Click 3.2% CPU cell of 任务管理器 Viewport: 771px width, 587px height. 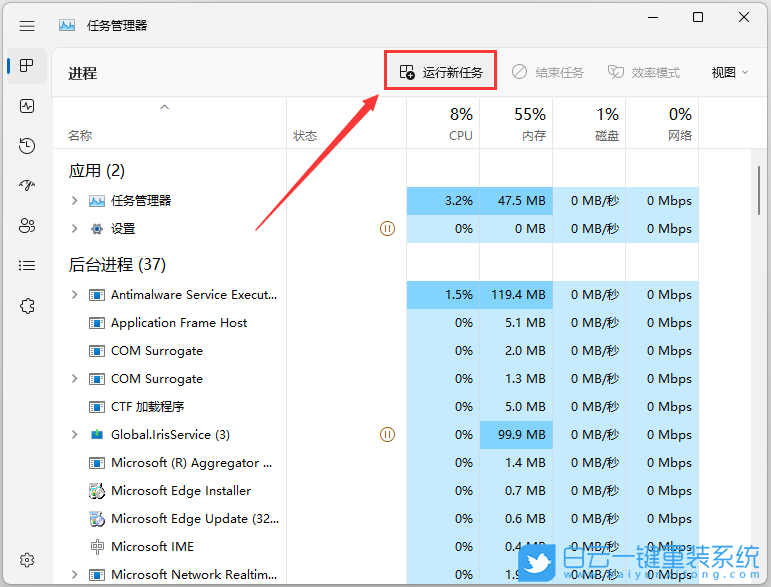443,201
